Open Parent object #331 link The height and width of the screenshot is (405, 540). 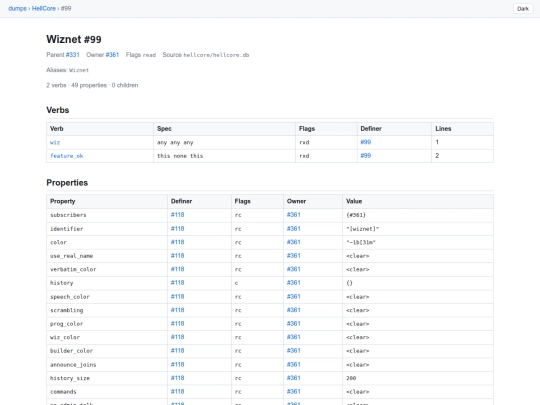pyautogui.click(x=73, y=55)
